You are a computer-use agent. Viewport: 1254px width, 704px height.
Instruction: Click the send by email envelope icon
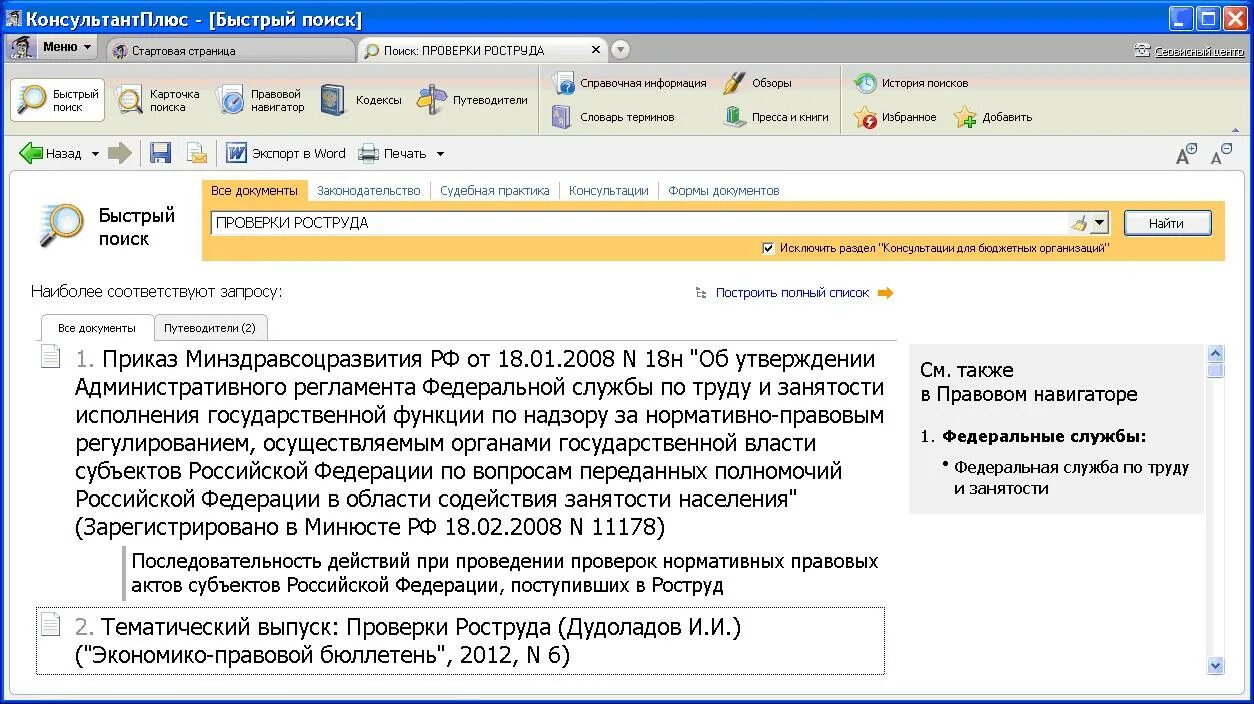tap(197, 153)
